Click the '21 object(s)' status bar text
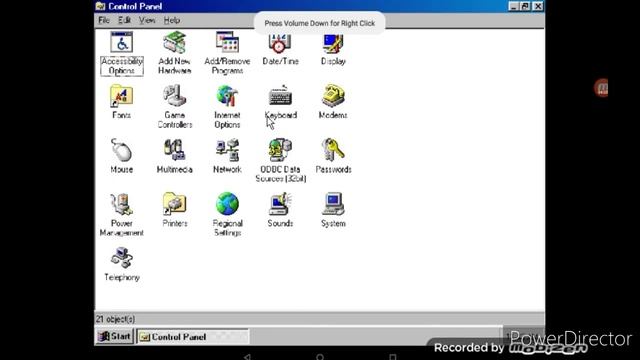The width and height of the screenshot is (640, 360). (x=116, y=319)
